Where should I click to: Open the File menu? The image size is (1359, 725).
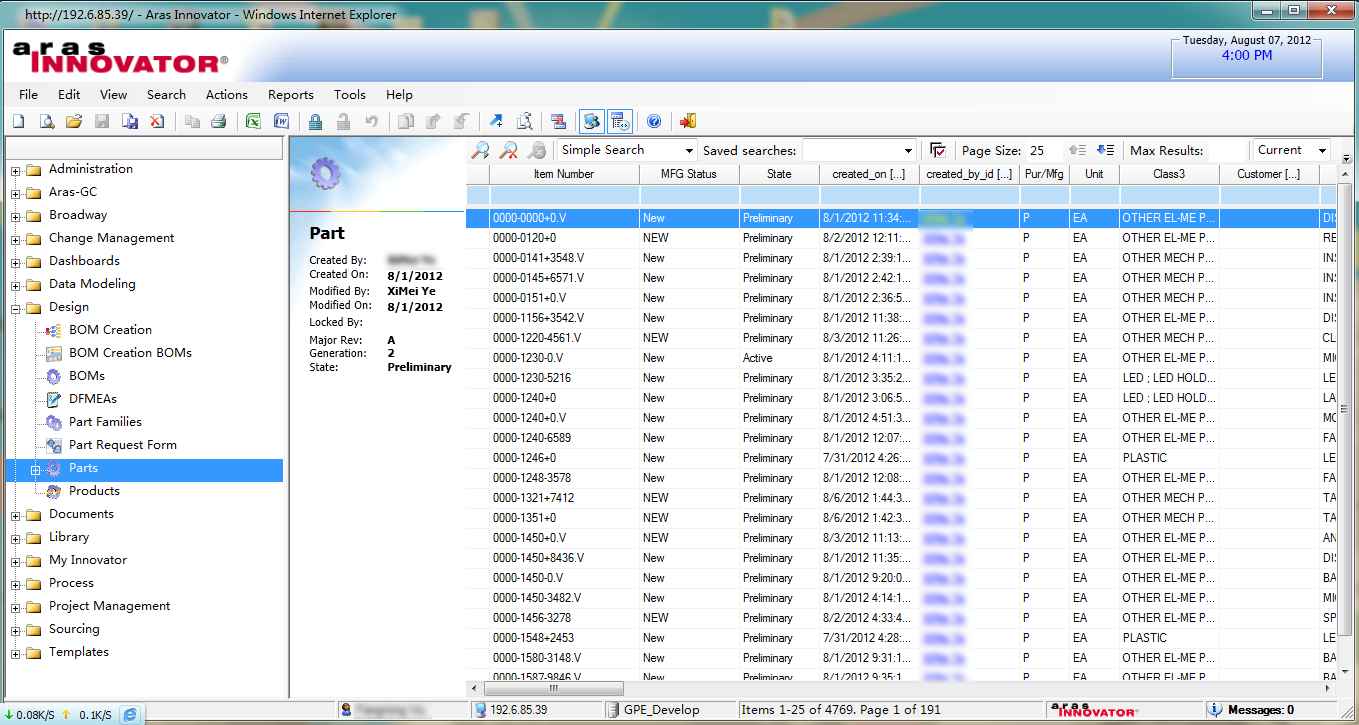(29, 95)
